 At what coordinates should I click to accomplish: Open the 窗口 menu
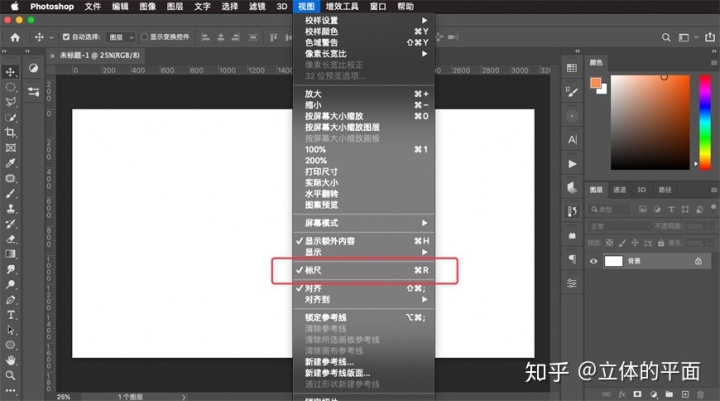378,6
